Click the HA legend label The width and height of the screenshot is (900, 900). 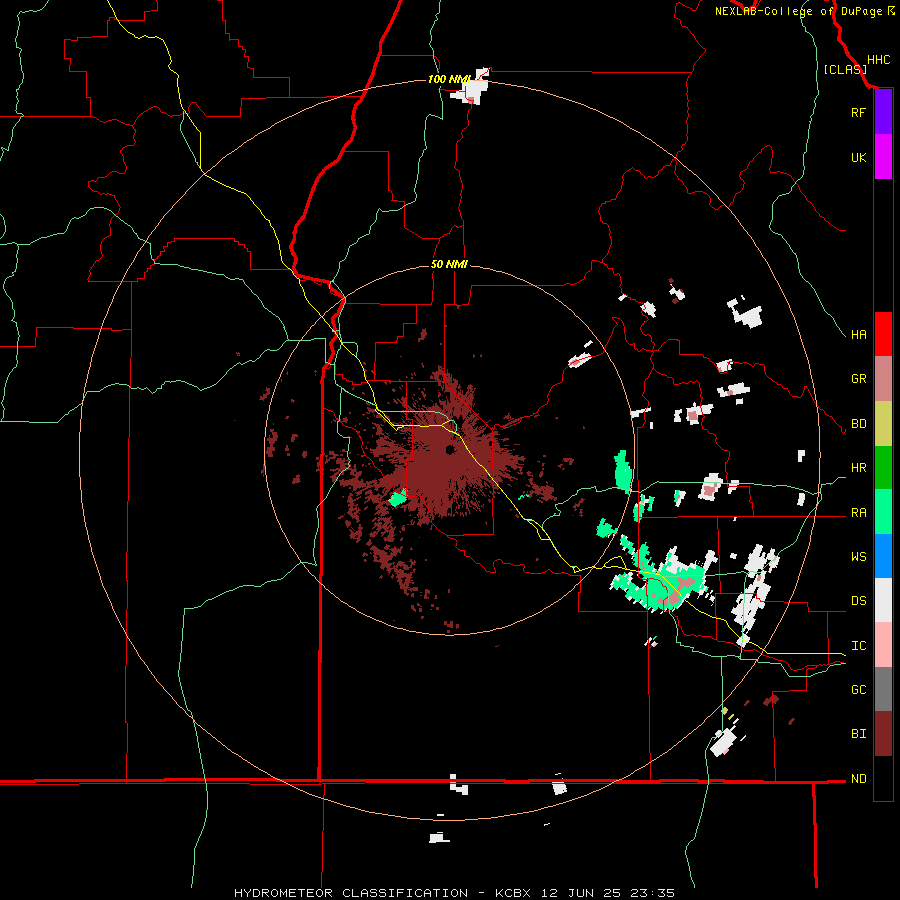[x=858, y=334]
